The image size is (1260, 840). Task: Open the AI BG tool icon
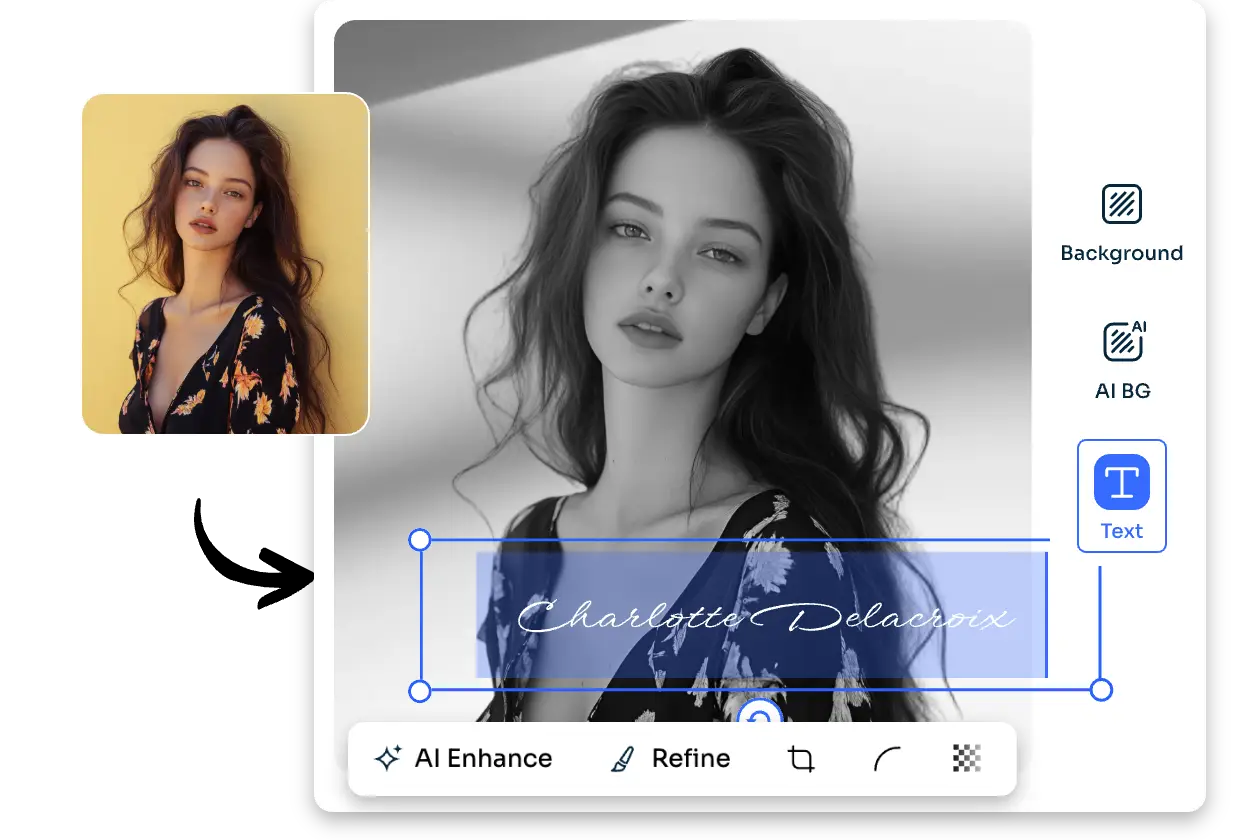1121,342
